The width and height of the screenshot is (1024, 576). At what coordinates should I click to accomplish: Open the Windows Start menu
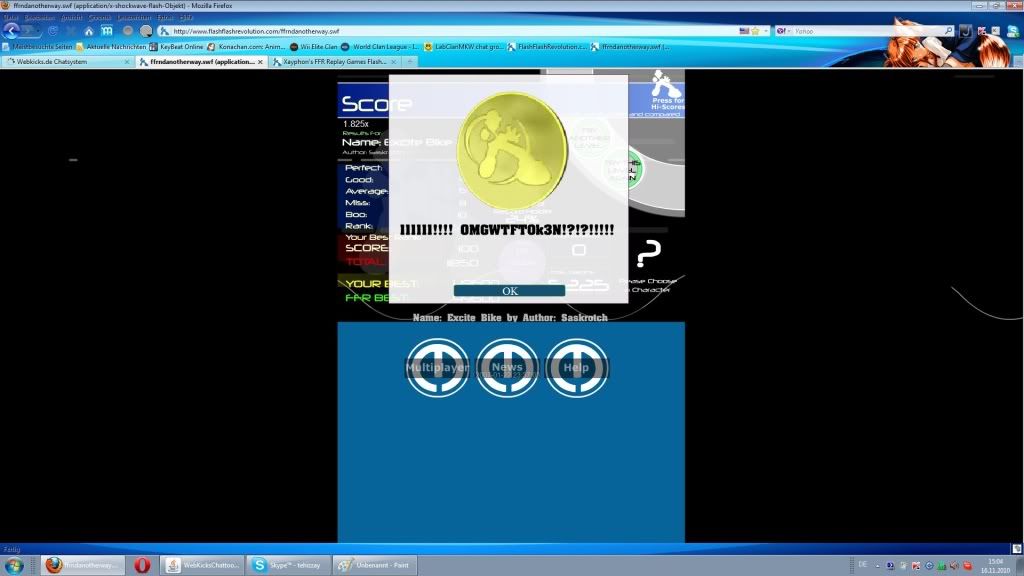coord(14,565)
